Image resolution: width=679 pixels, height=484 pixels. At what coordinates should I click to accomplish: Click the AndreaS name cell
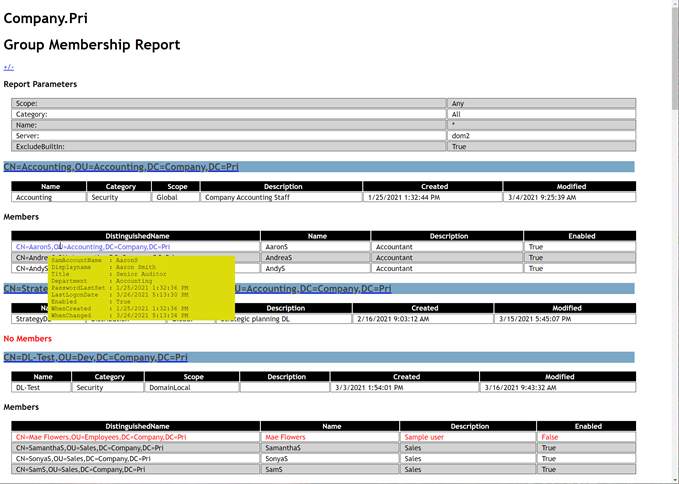(315, 258)
